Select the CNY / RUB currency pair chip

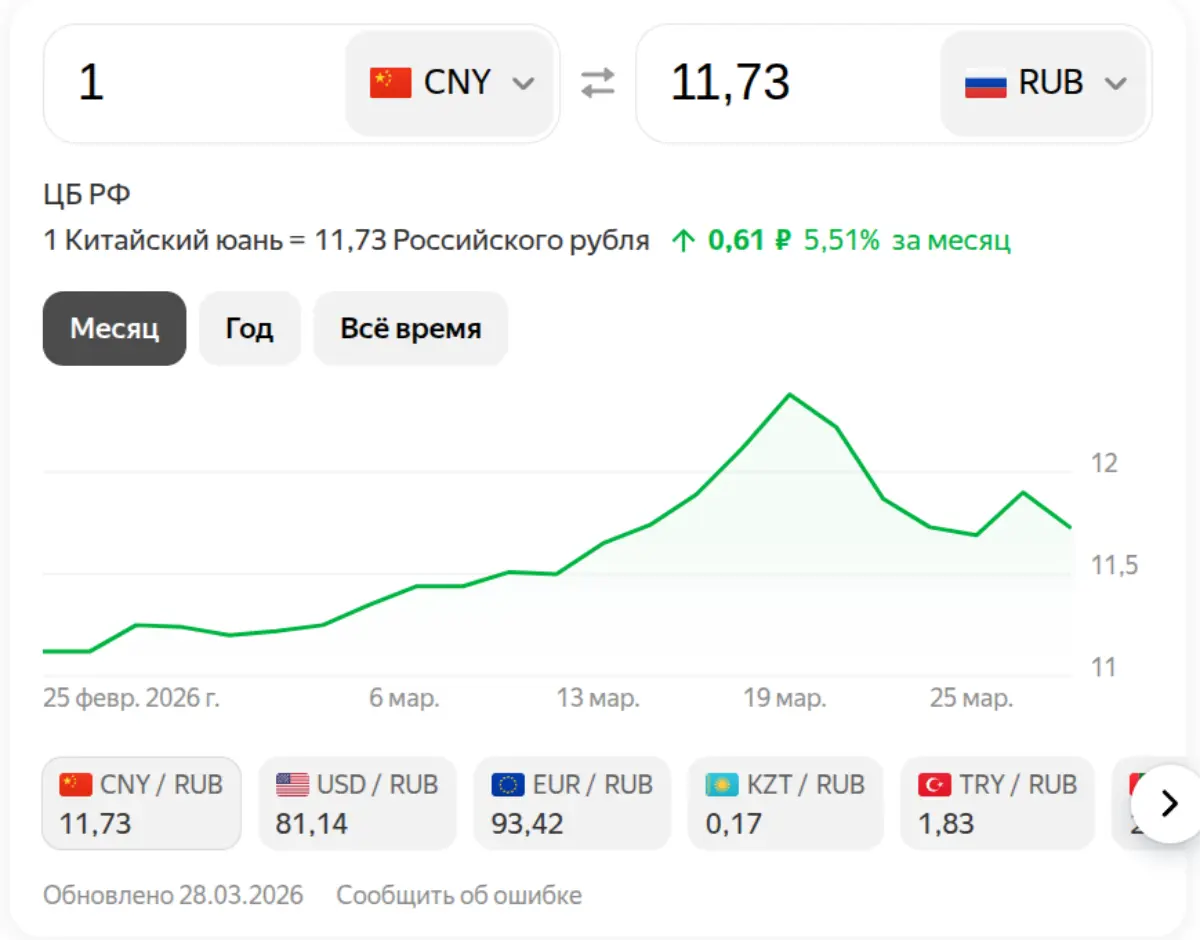(x=141, y=803)
